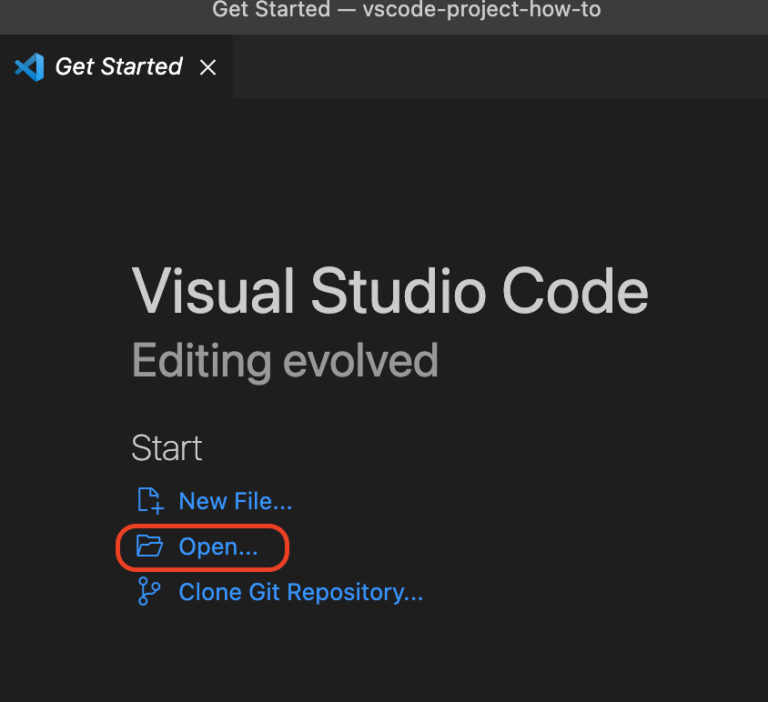The width and height of the screenshot is (768, 702).
Task: Click the Editing evolved subtitle
Action: coord(285,361)
